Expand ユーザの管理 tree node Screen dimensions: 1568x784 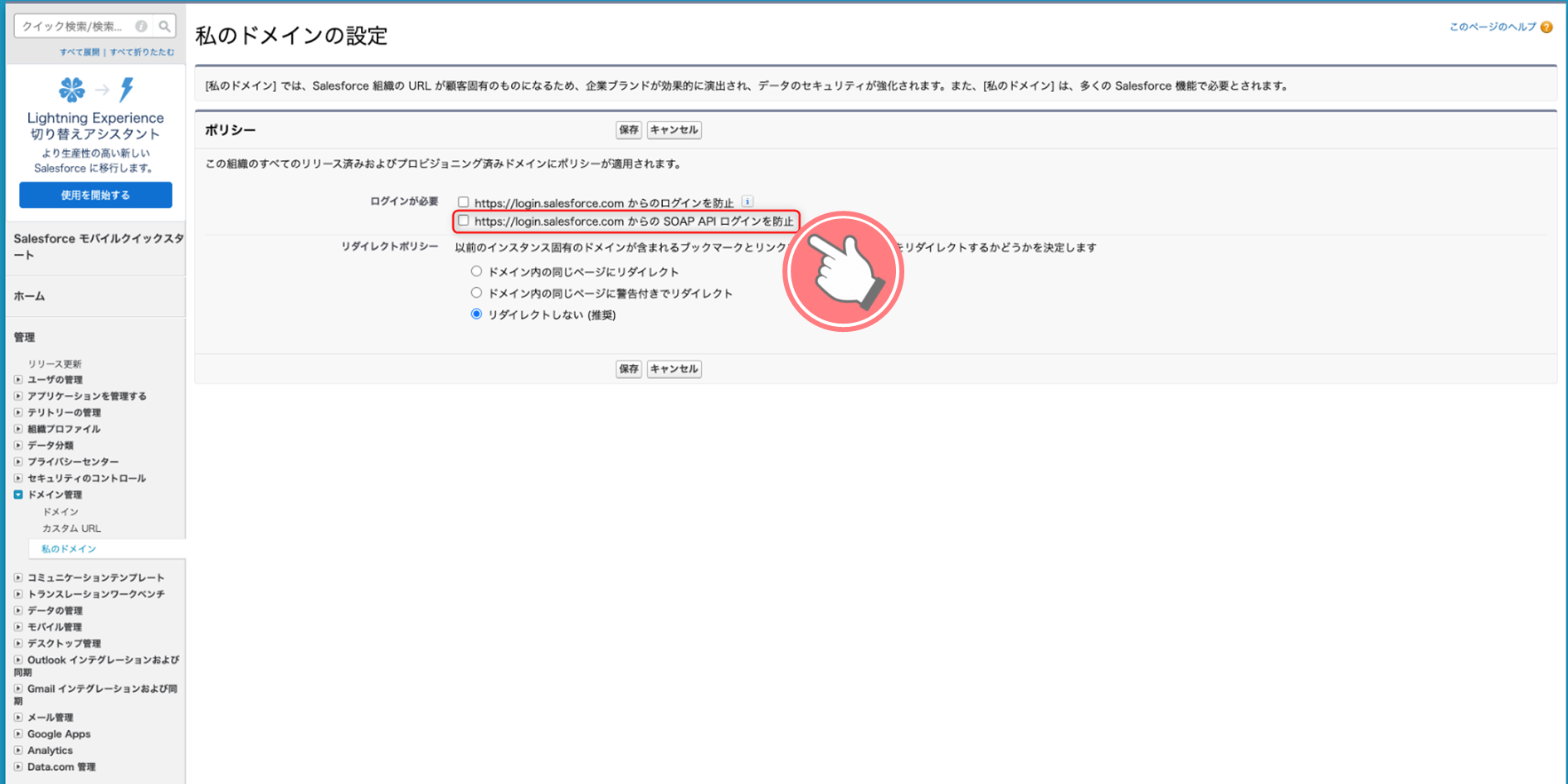click(x=18, y=380)
